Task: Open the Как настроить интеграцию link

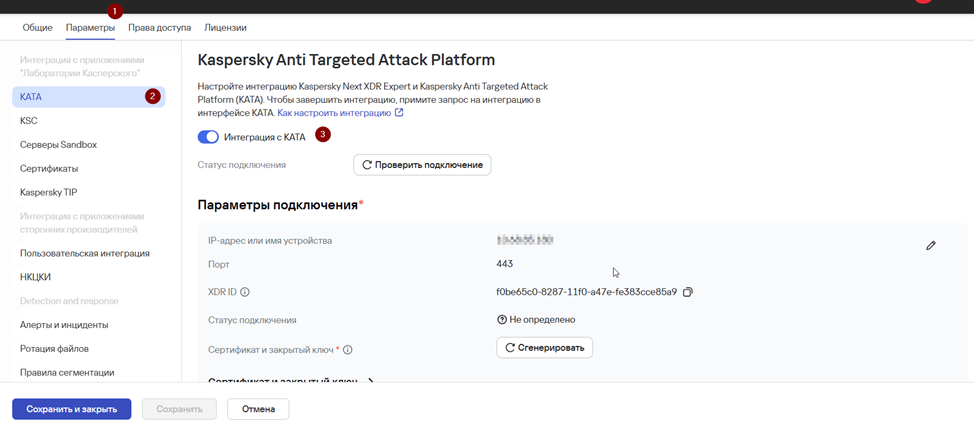Action: (334, 113)
